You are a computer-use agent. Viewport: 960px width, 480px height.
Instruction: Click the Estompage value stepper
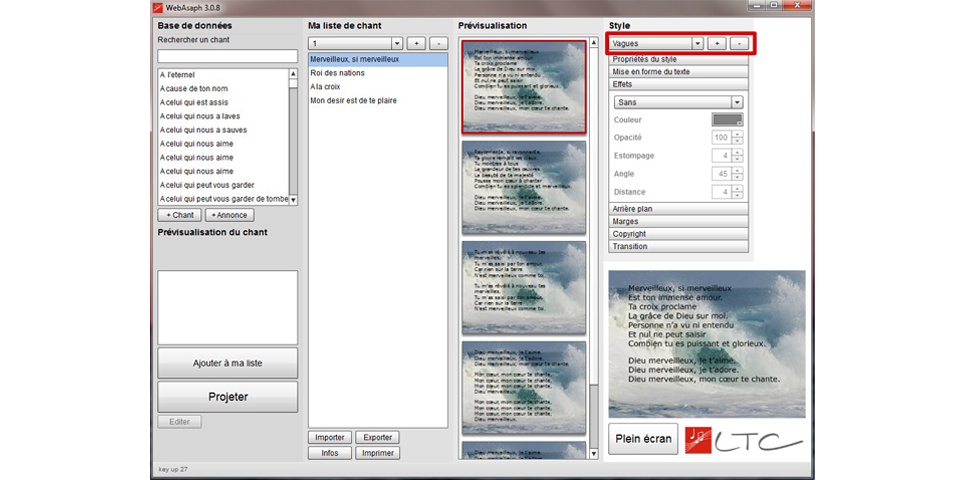point(737,156)
